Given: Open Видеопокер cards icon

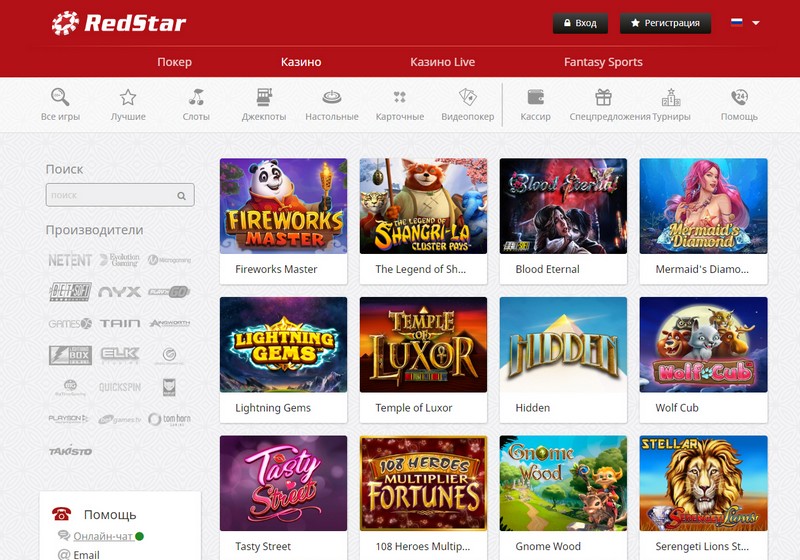Looking at the screenshot, I should (467, 105).
